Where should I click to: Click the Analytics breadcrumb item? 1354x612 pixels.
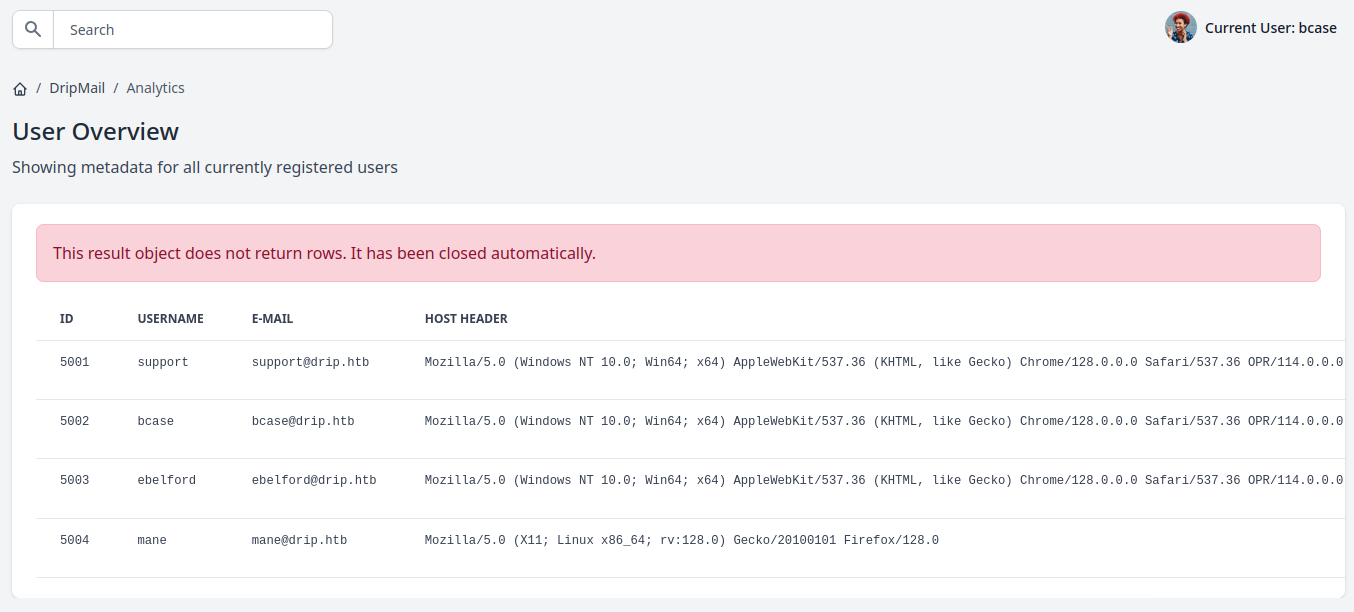155,88
